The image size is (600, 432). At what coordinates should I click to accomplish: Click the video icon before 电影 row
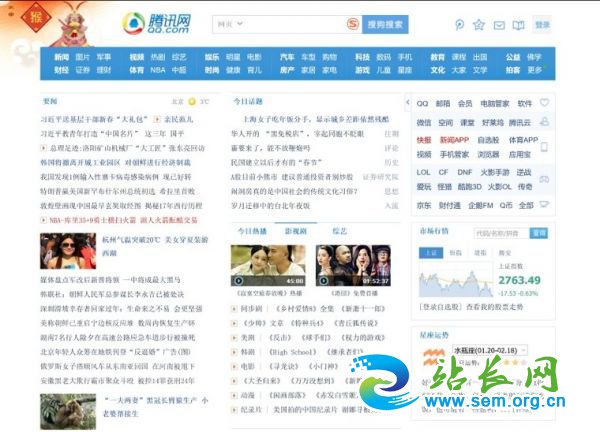(234, 366)
